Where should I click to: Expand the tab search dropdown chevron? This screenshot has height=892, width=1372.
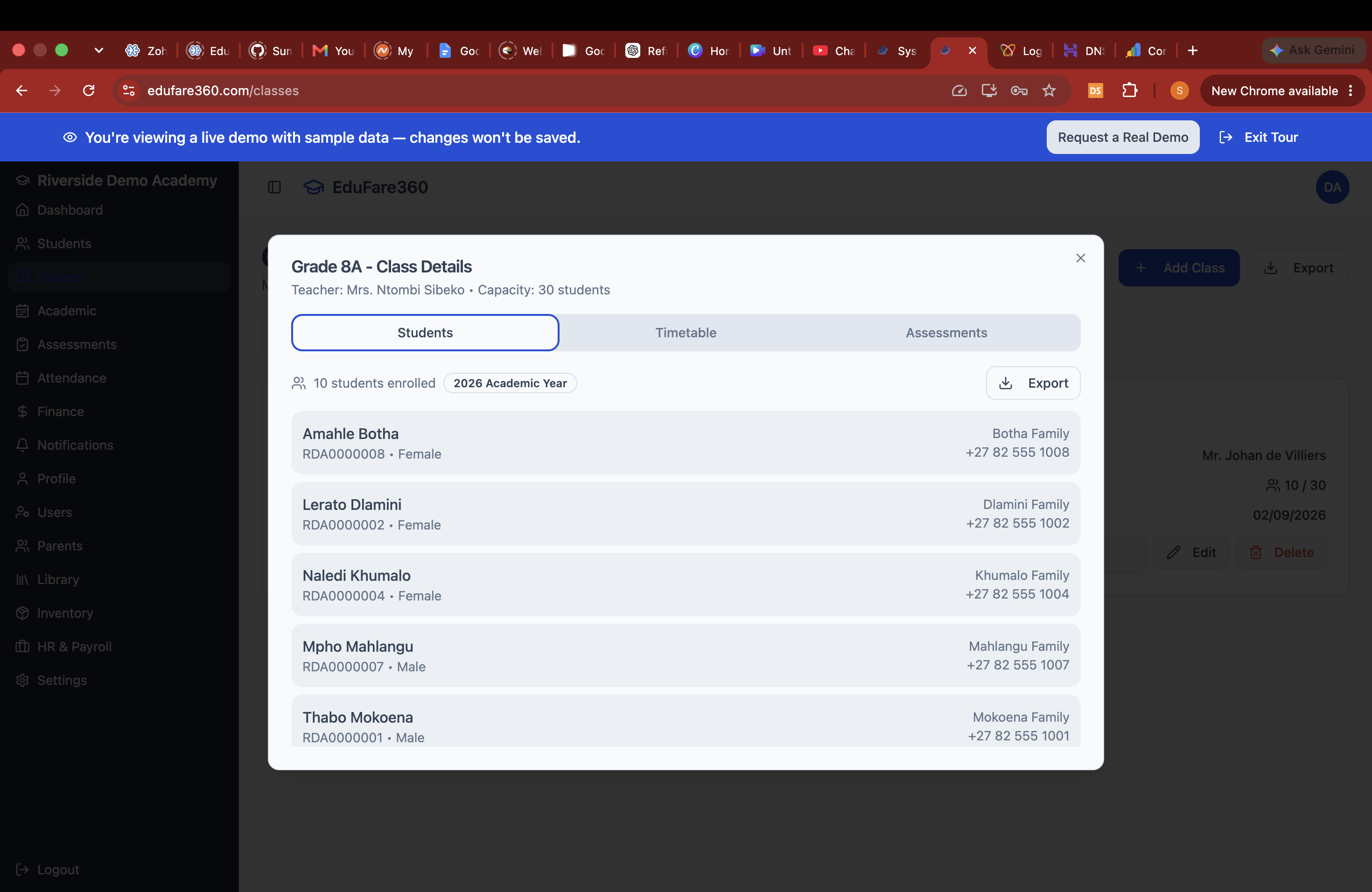98,51
